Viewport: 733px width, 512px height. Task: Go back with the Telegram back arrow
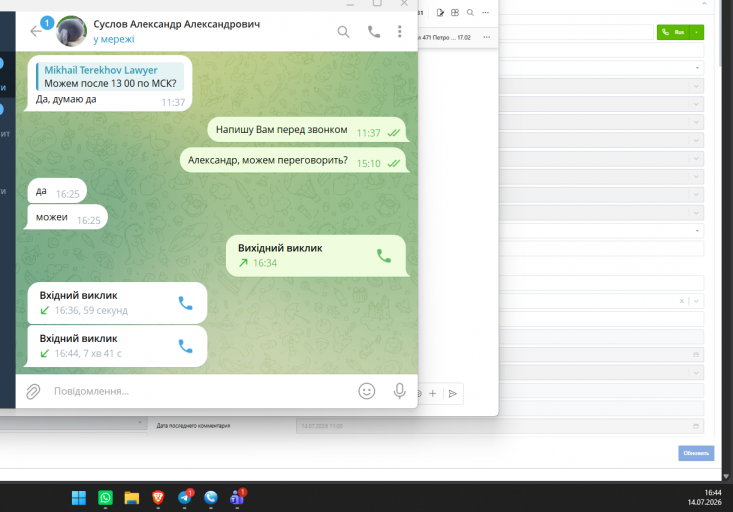click(x=36, y=31)
